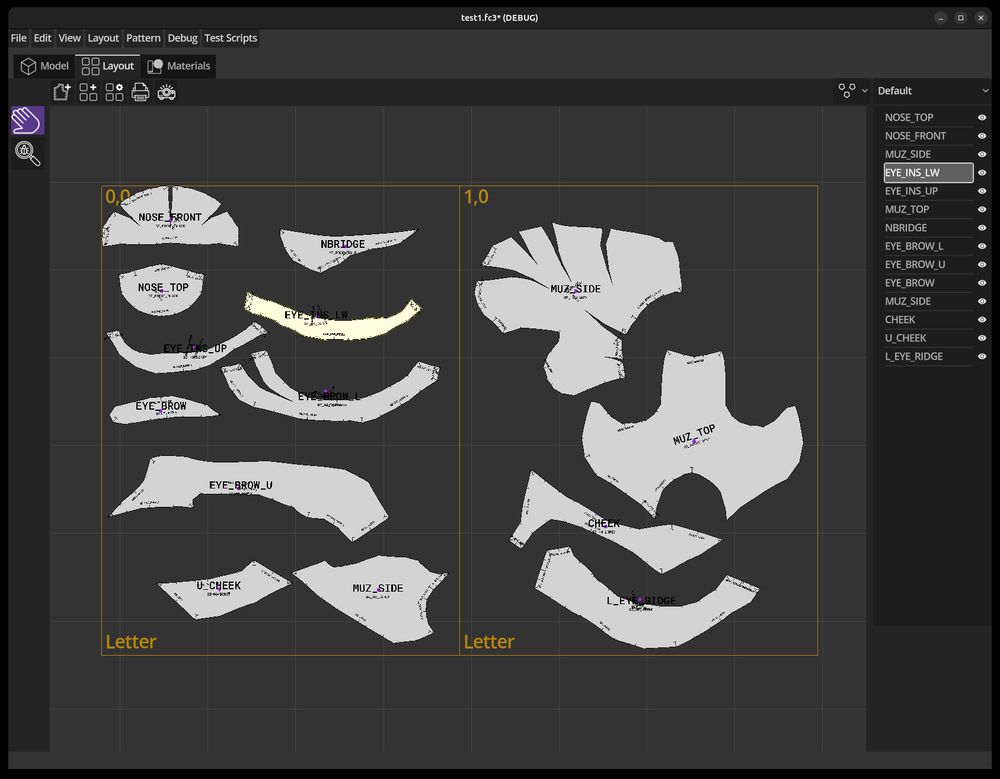Screen dimensions: 1000x779
Task: Click the Materials tab swatch icon
Action: [155, 66]
